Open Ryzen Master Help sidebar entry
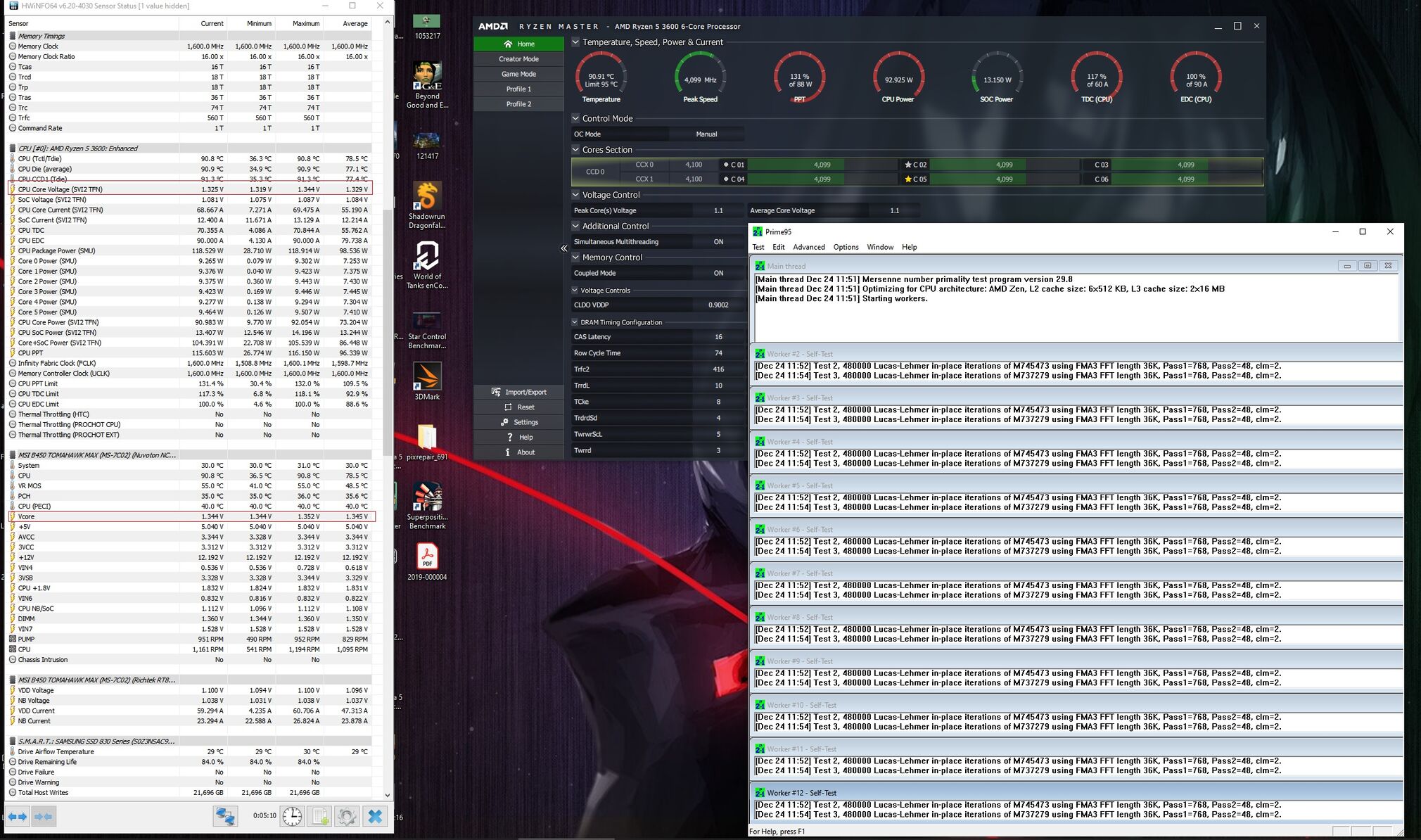The image size is (1421, 840). (518, 438)
